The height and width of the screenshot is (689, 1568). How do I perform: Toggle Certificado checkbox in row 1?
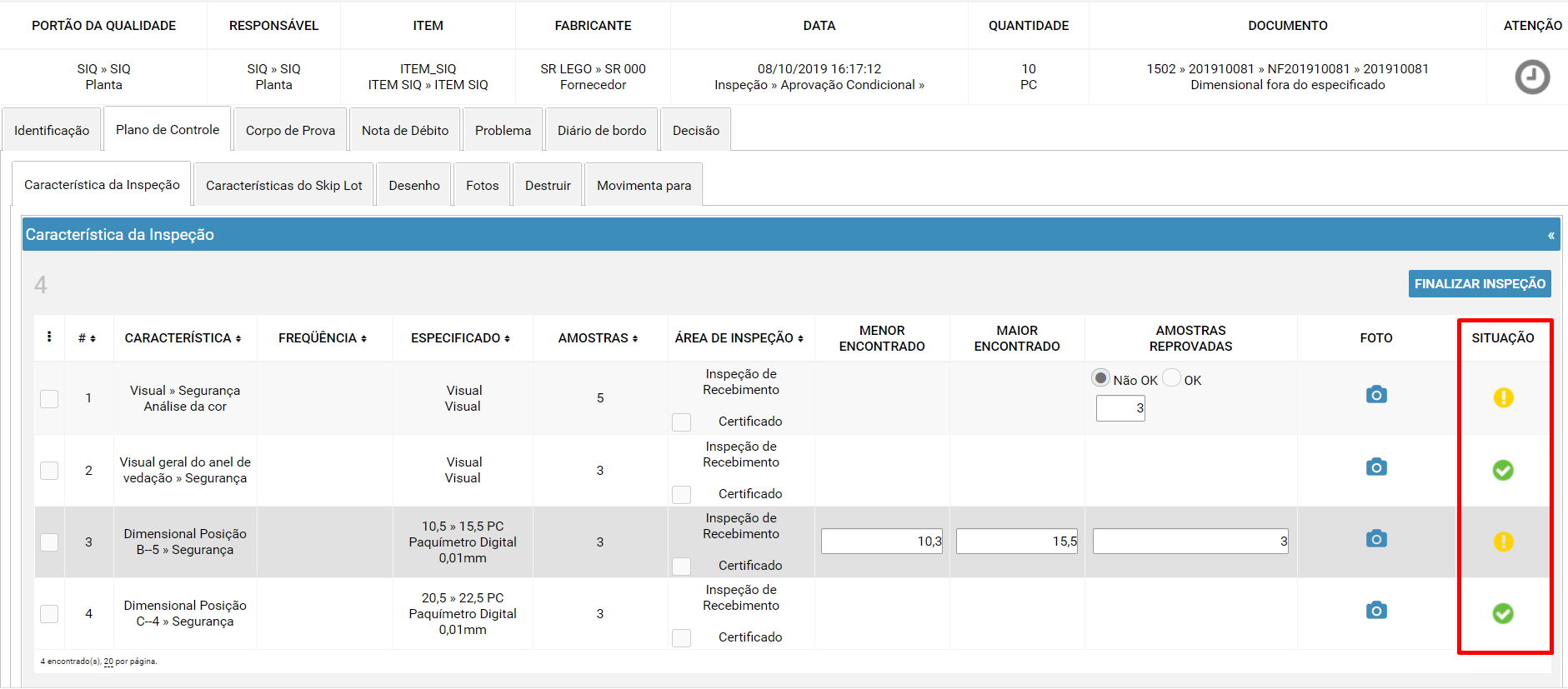point(681,422)
